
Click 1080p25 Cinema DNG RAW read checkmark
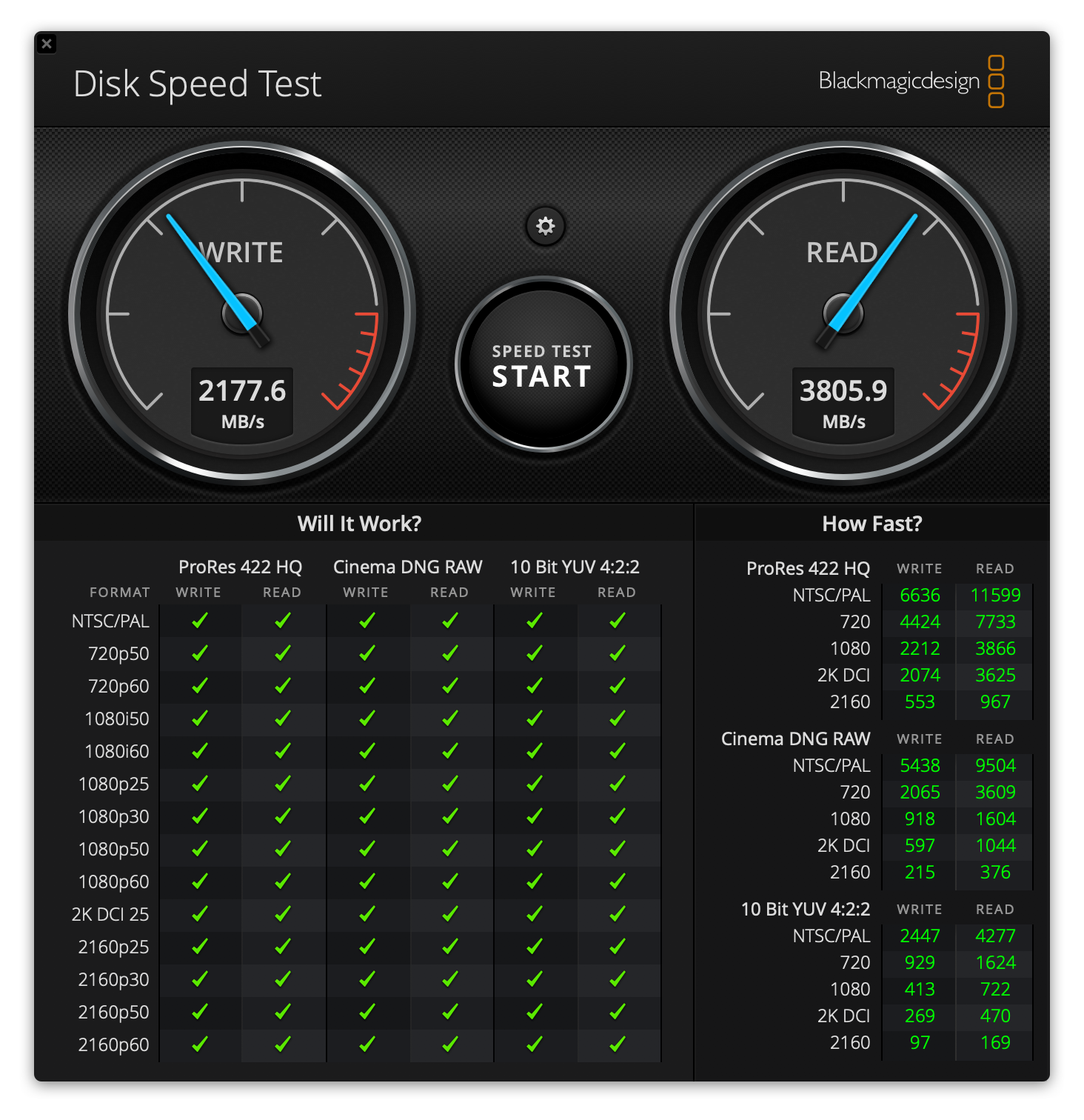(450, 784)
